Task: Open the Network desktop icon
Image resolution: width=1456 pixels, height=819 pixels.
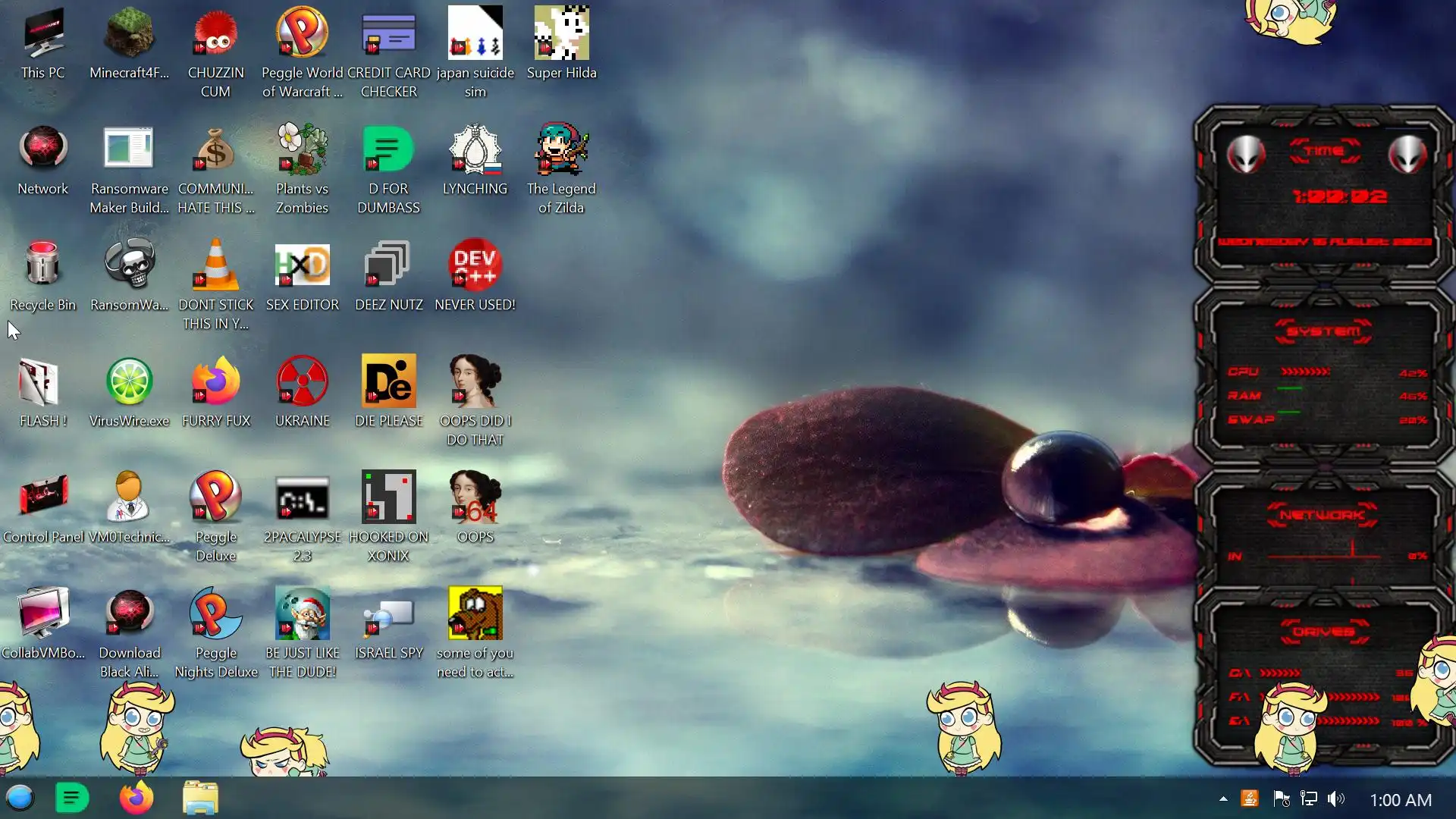Action: [42, 149]
